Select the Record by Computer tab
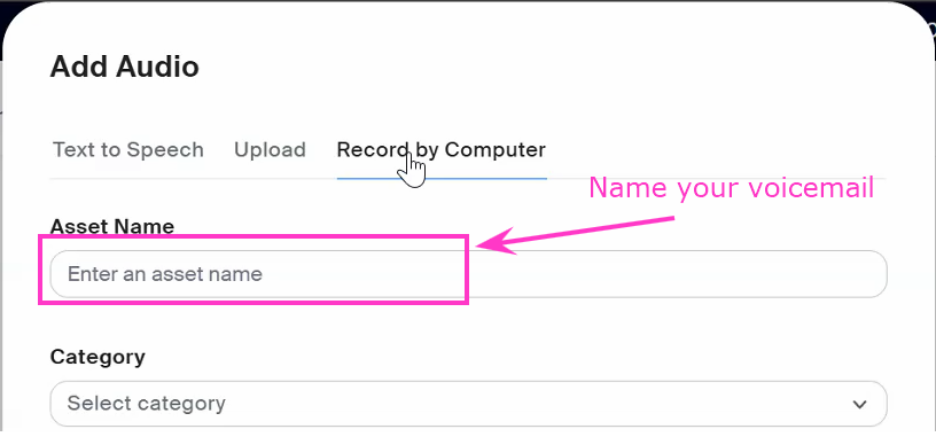The image size is (936, 432). (x=441, y=150)
